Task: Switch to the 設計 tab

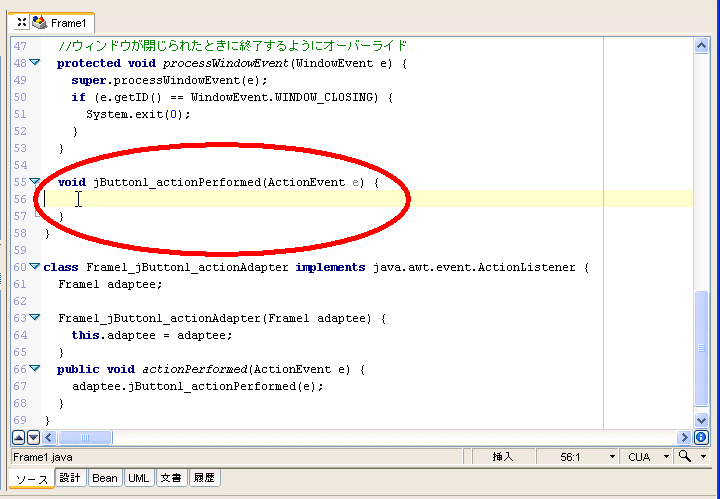Action: 70,478
